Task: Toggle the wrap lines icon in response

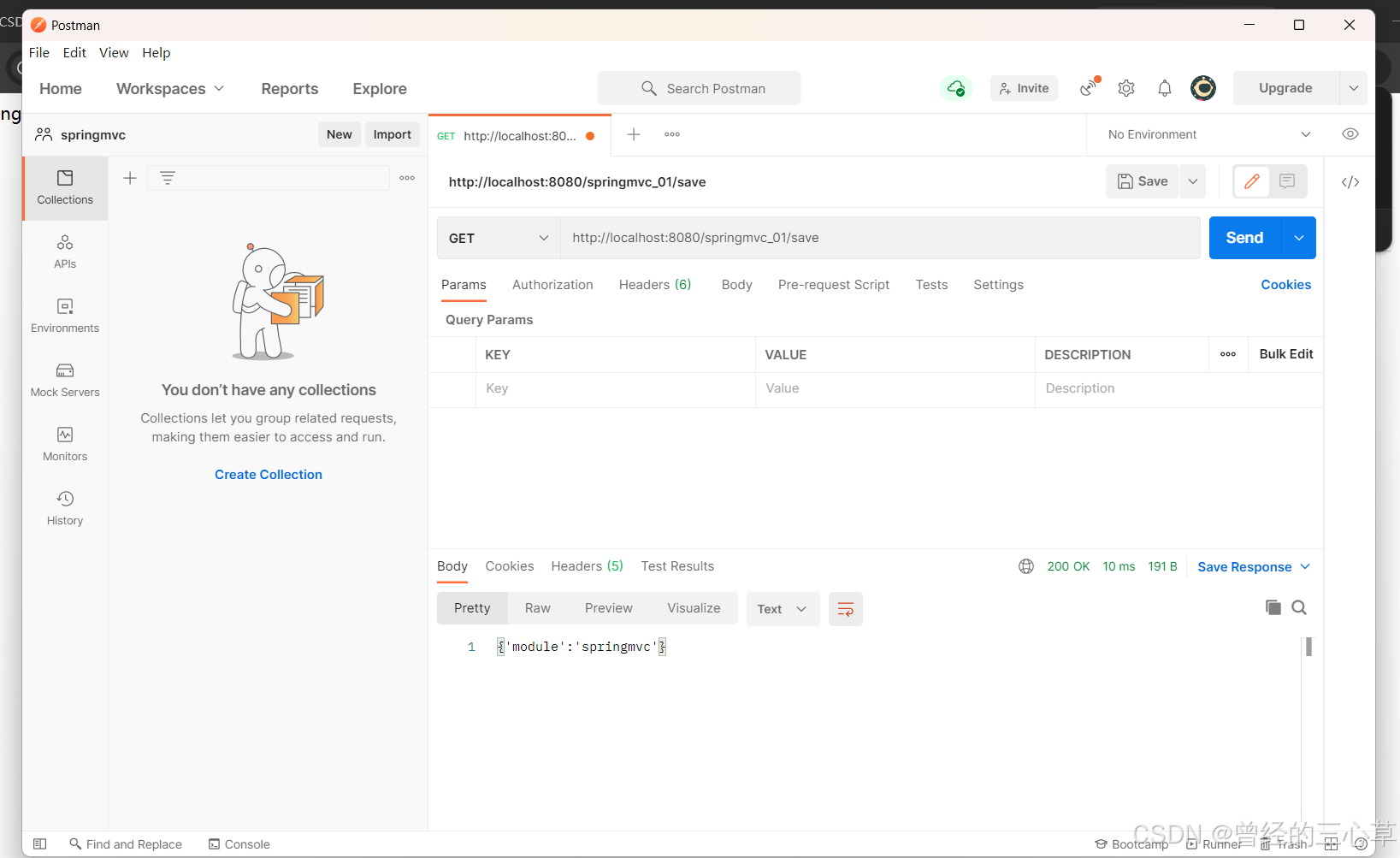Action: (x=846, y=609)
